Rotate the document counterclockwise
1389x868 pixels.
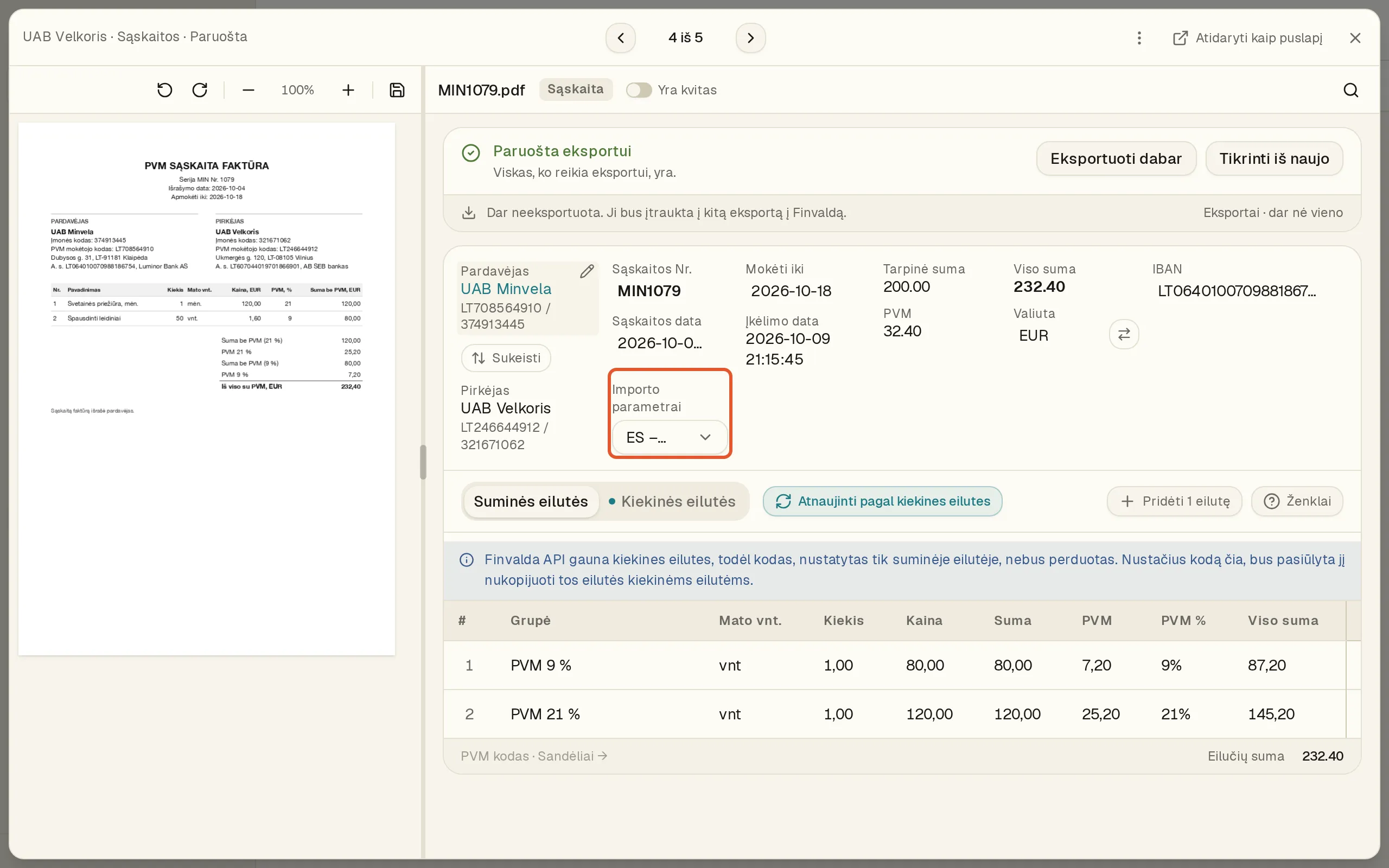coord(165,90)
